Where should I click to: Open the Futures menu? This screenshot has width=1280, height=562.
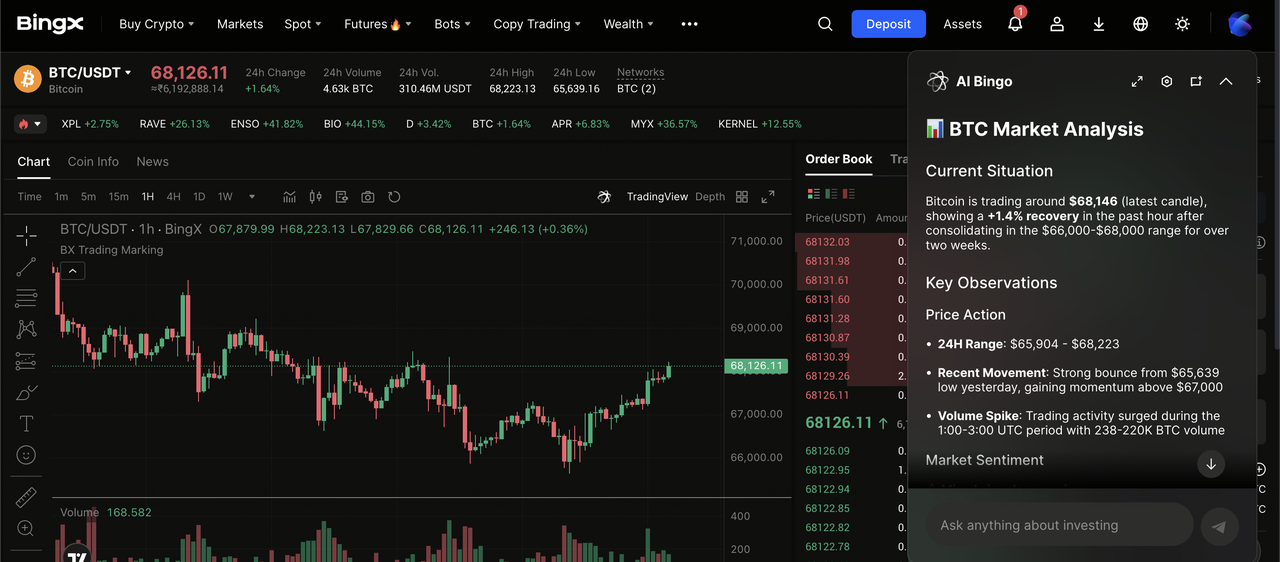pos(377,24)
